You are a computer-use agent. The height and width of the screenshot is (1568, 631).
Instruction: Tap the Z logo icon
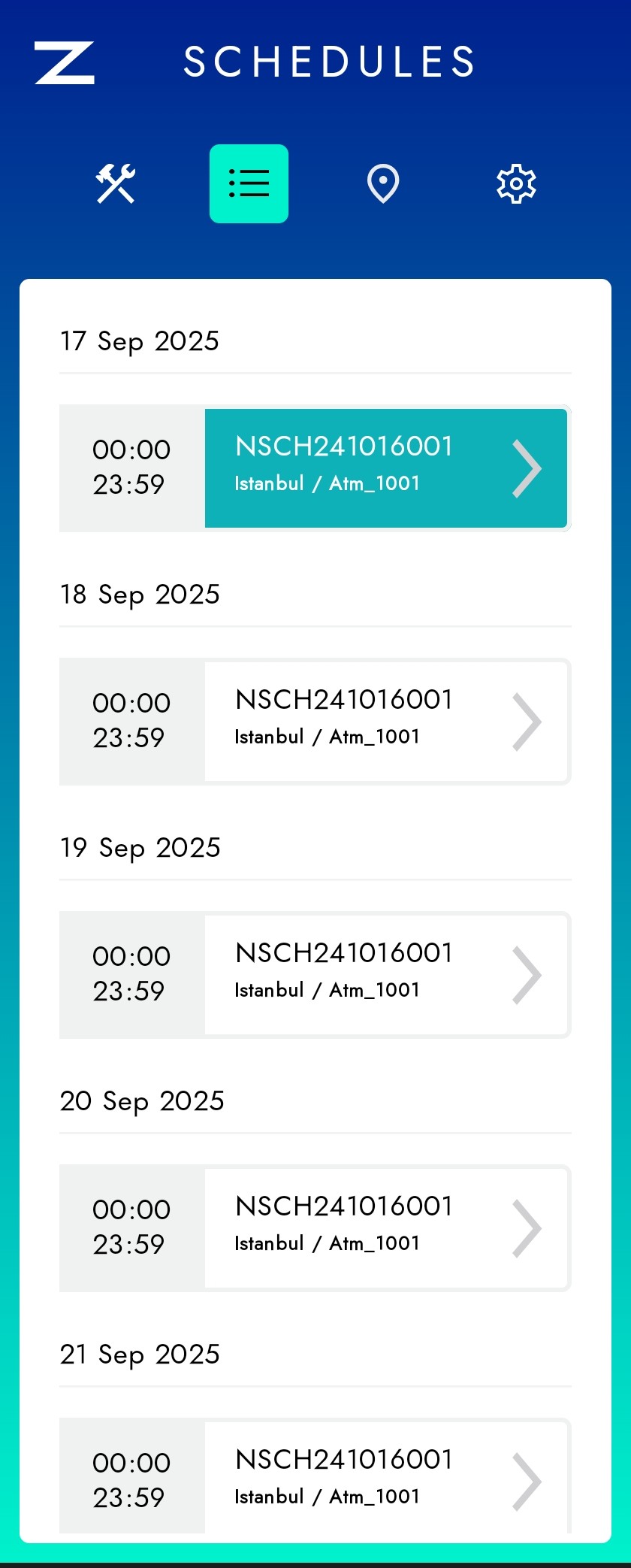[65, 62]
